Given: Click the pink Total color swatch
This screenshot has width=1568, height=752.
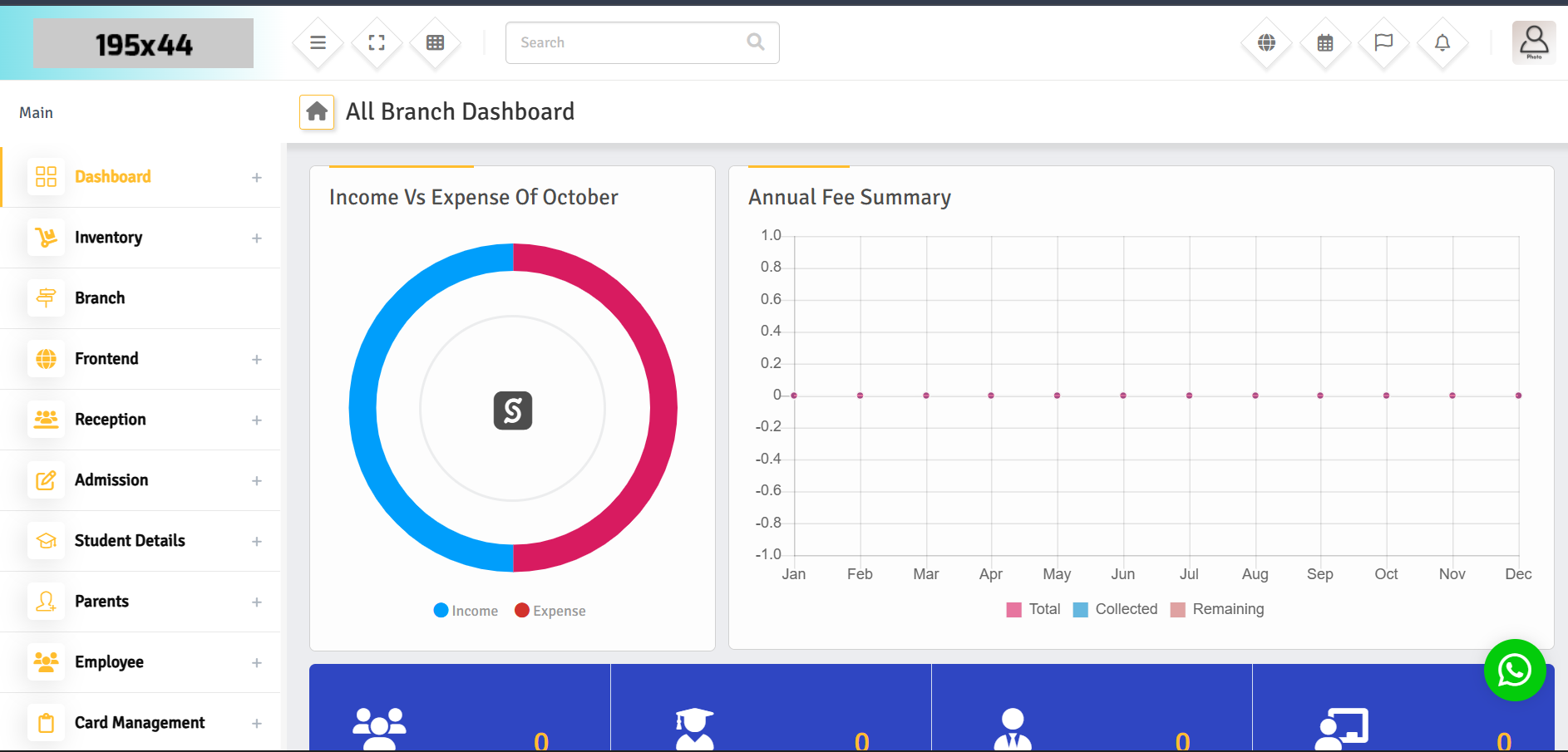Looking at the screenshot, I should click(x=1013, y=609).
